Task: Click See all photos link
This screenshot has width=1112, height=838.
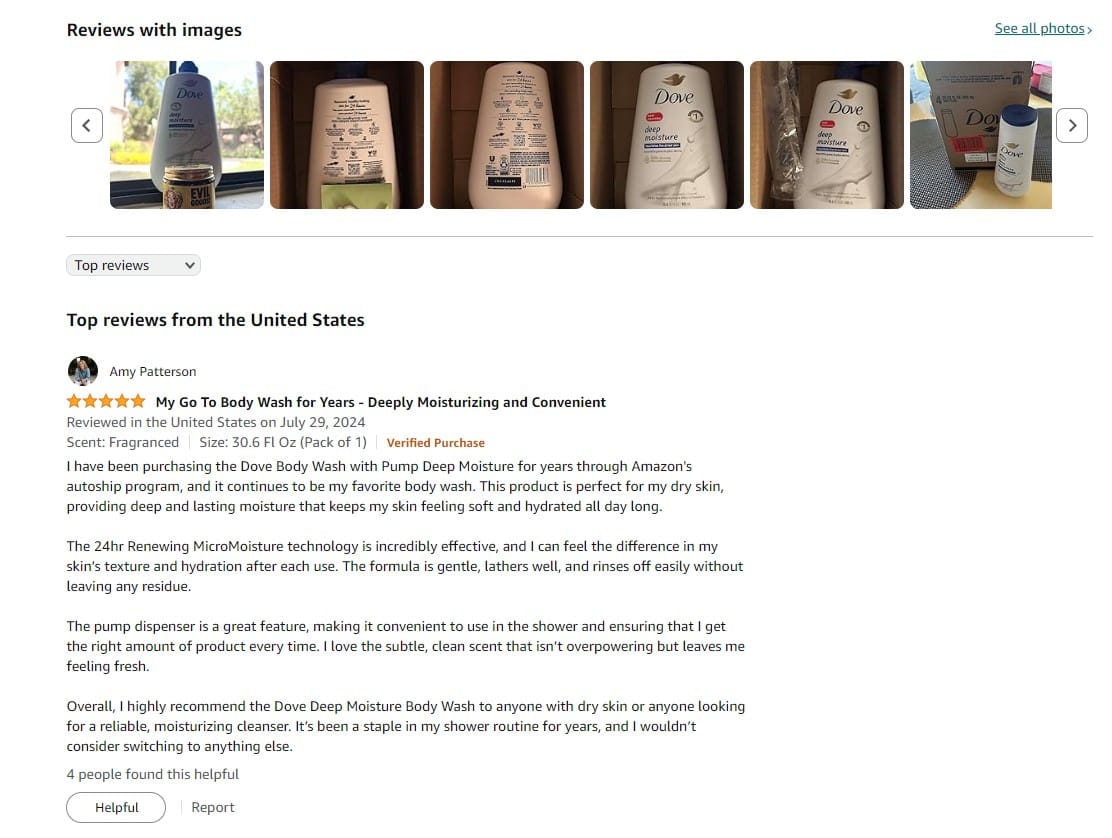Action: coord(1042,28)
